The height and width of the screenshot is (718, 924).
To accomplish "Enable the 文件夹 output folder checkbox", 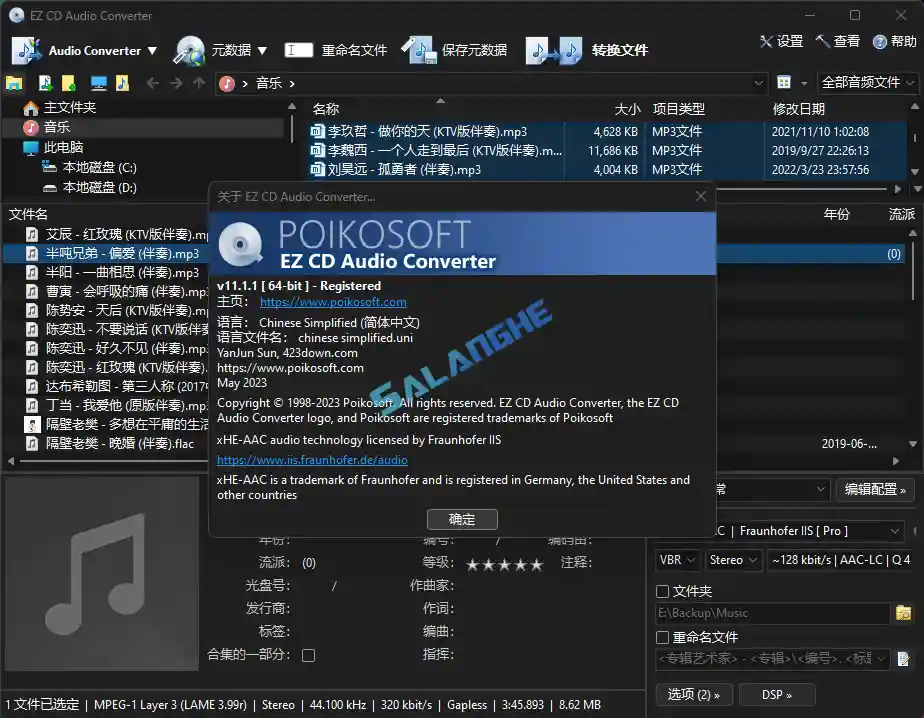I will pyautogui.click(x=662, y=592).
